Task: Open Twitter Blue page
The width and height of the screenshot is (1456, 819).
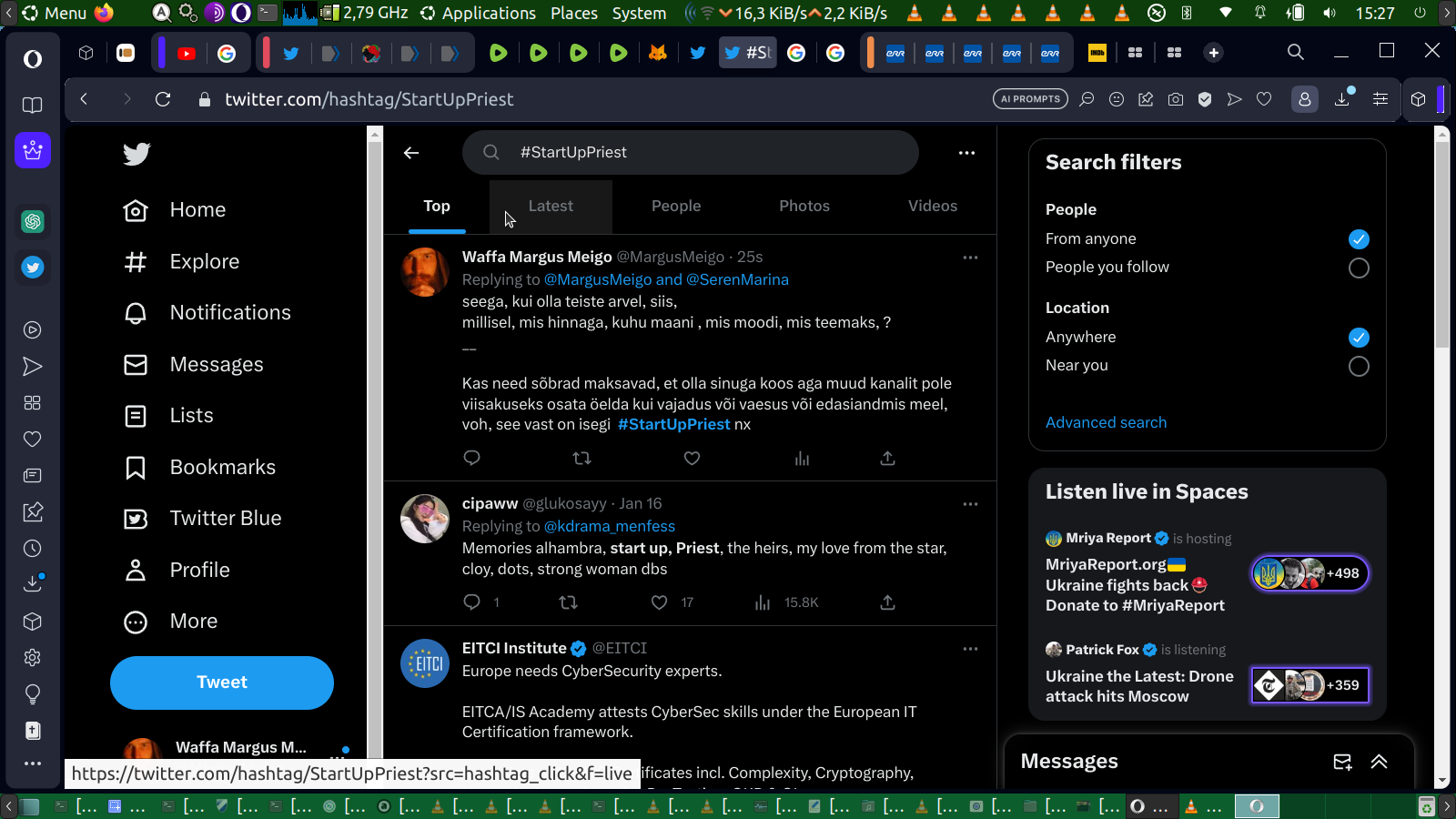Action: tap(203, 519)
